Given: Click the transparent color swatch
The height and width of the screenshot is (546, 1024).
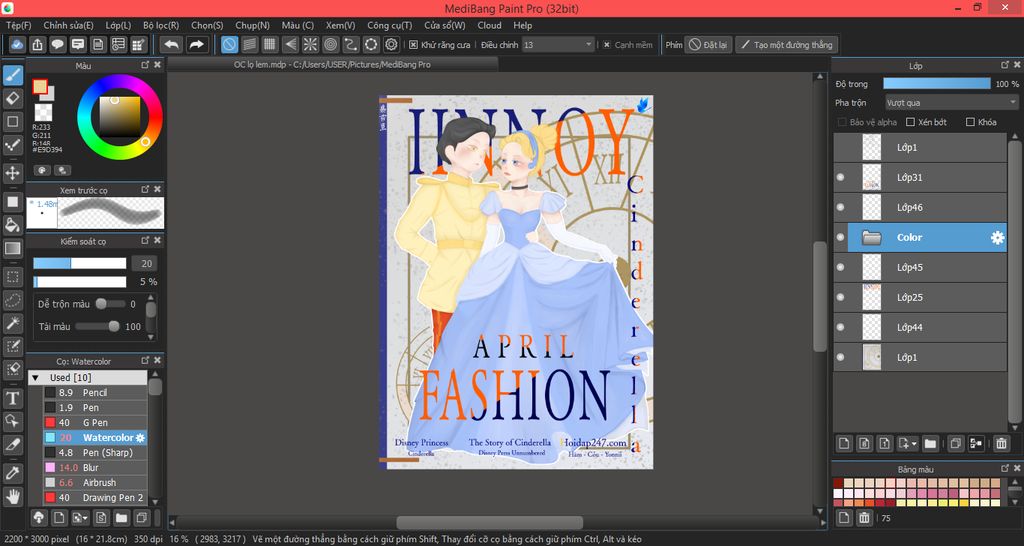Looking at the screenshot, I should click(43, 112).
